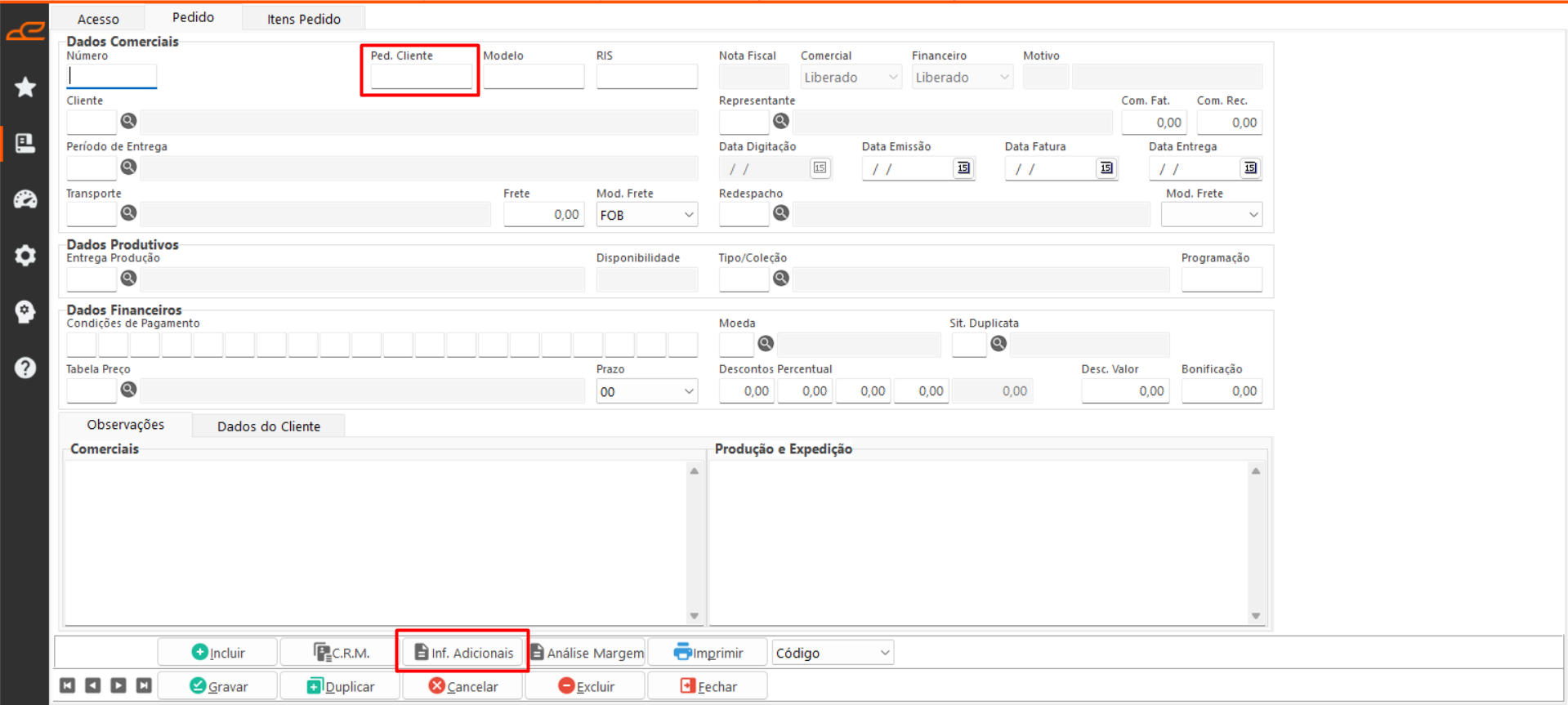Open the dashboard gauge icon in sidebar
1568x705 pixels.
coord(25,199)
